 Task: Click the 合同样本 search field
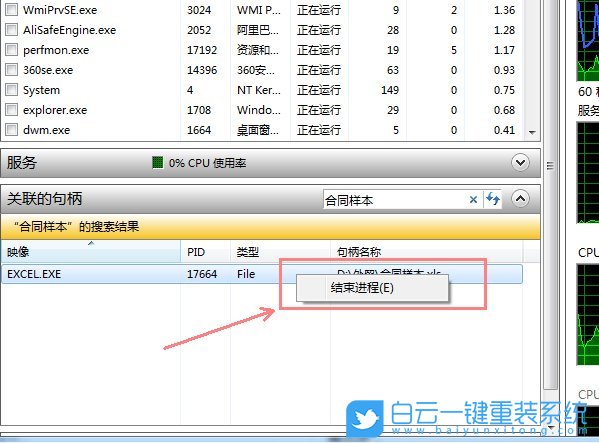(395, 200)
